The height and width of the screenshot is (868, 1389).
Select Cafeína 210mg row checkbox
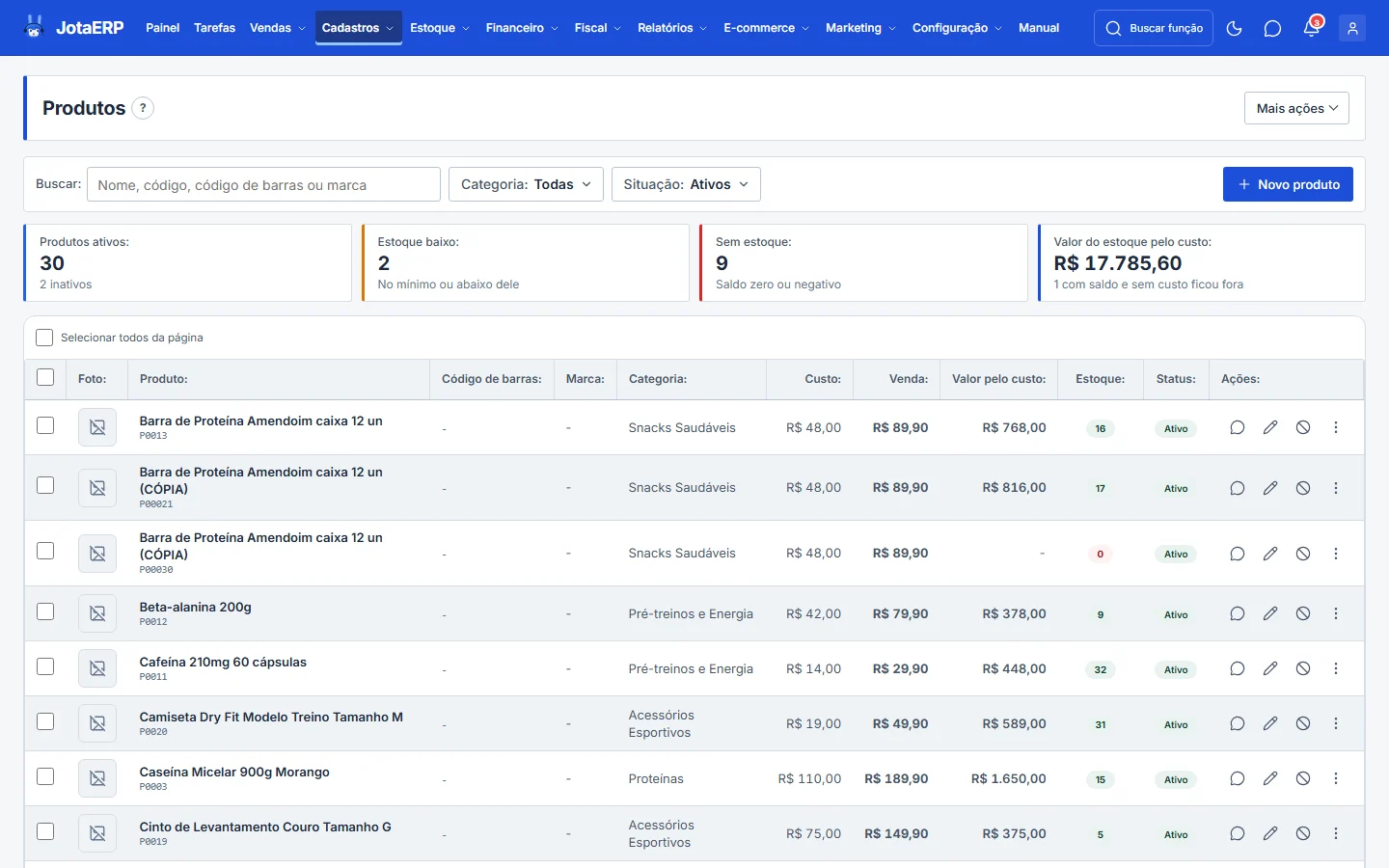click(x=45, y=666)
